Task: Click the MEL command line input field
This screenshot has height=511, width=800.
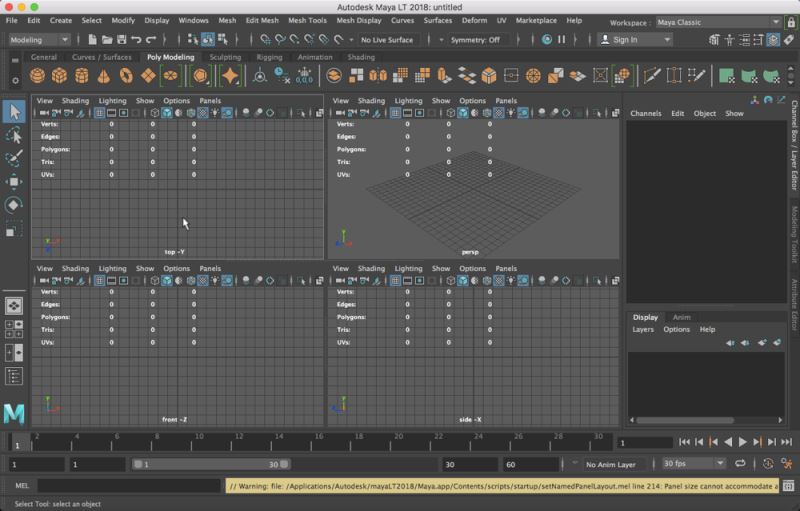Action: click(129, 486)
